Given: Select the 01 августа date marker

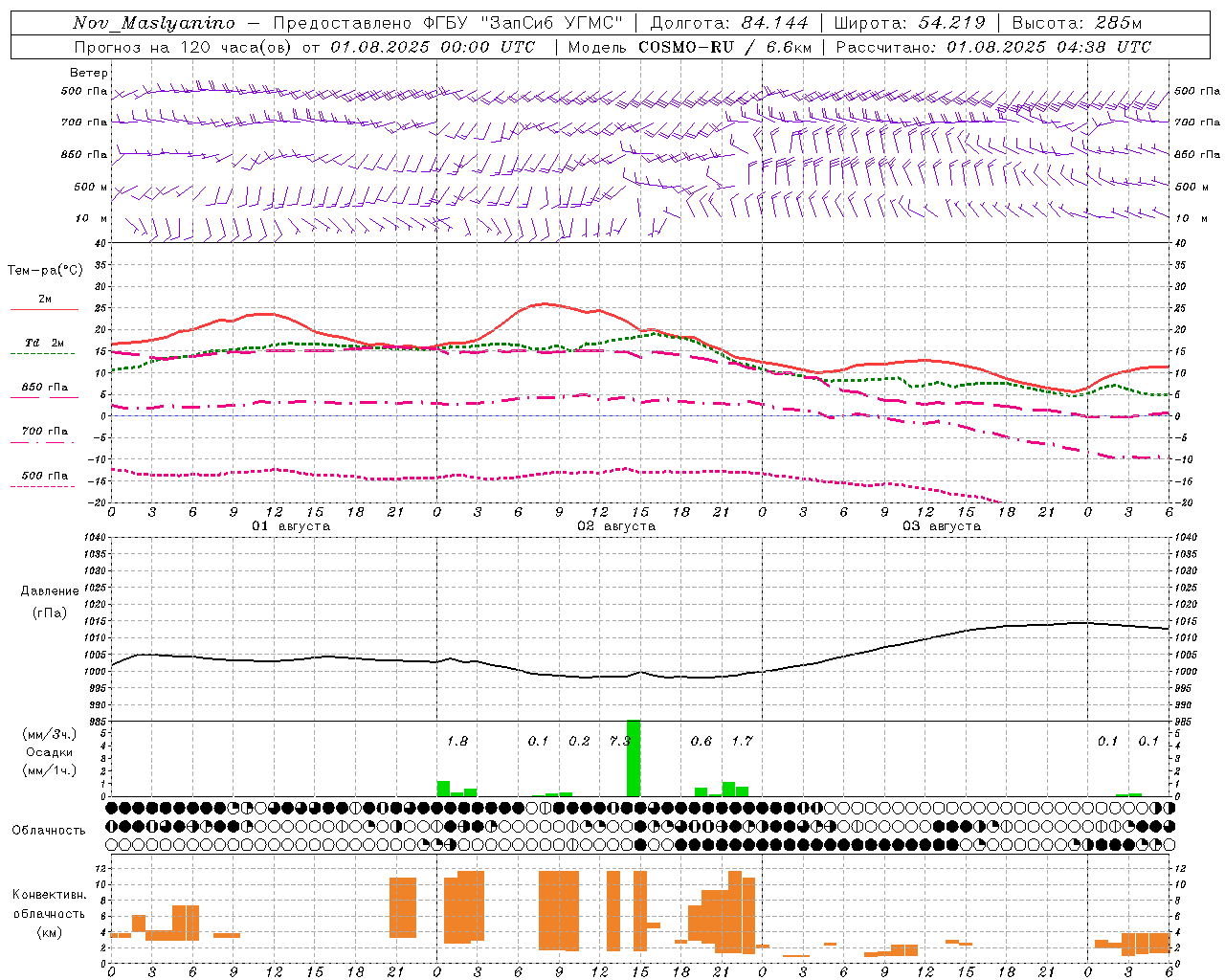Looking at the screenshot, I should 291,526.
